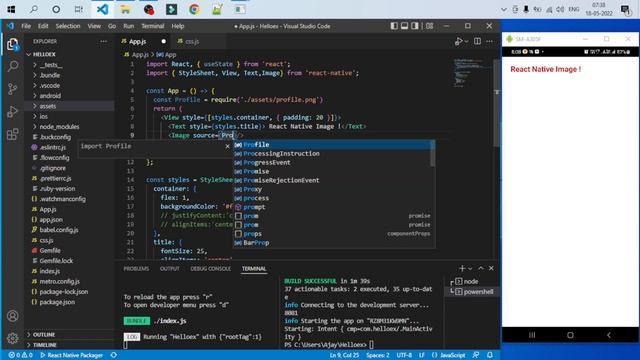Image resolution: width=640 pixels, height=360 pixels.
Task: Split the editor to the right
Action: pos(477,41)
